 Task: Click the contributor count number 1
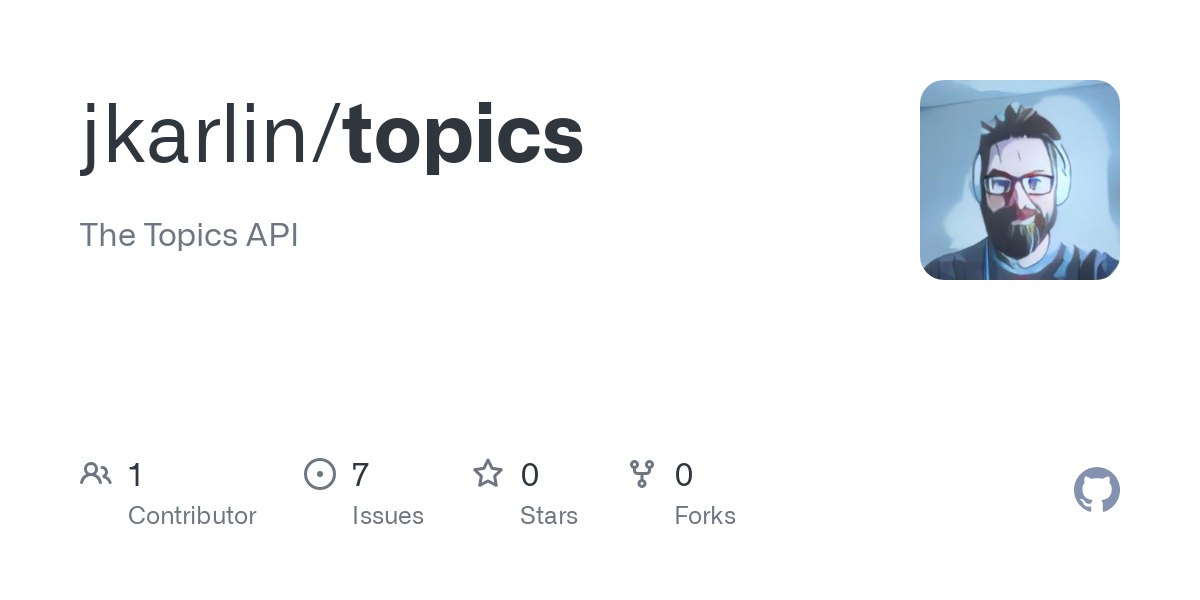(x=135, y=475)
